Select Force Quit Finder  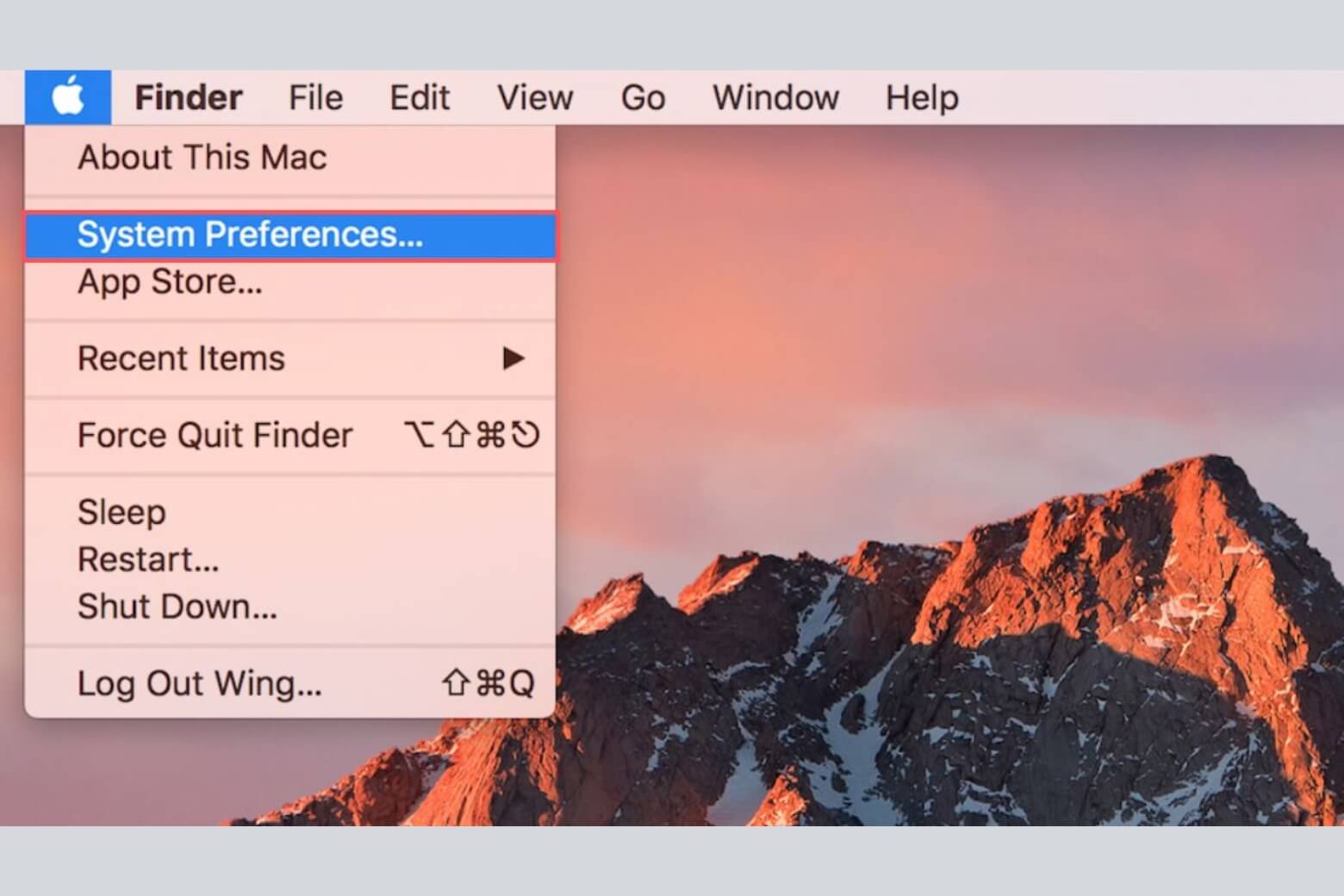pos(215,435)
